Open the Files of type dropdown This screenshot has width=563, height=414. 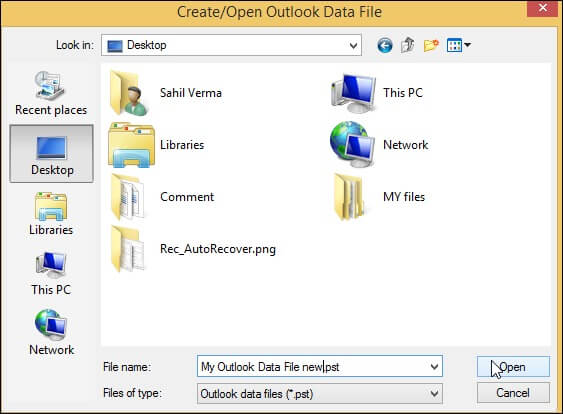pos(320,394)
